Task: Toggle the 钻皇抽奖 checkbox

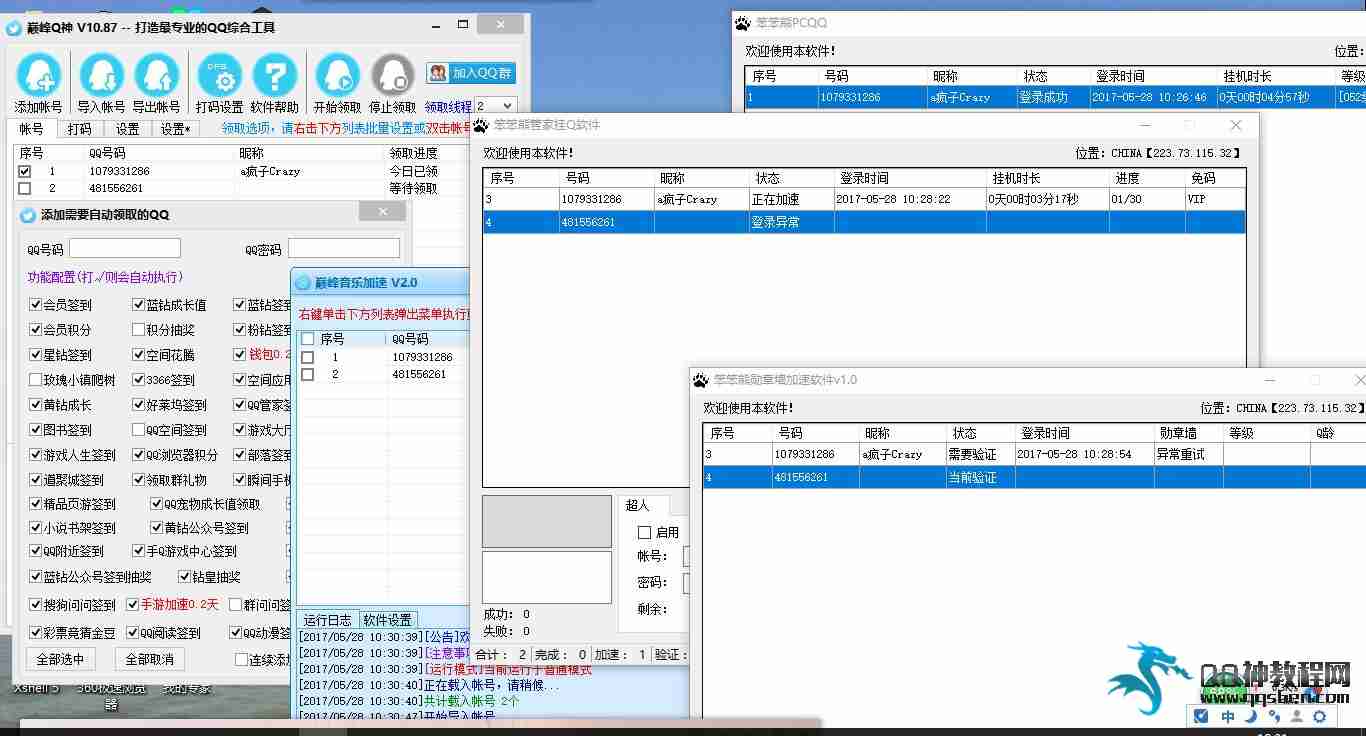Action: tap(185, 577)
